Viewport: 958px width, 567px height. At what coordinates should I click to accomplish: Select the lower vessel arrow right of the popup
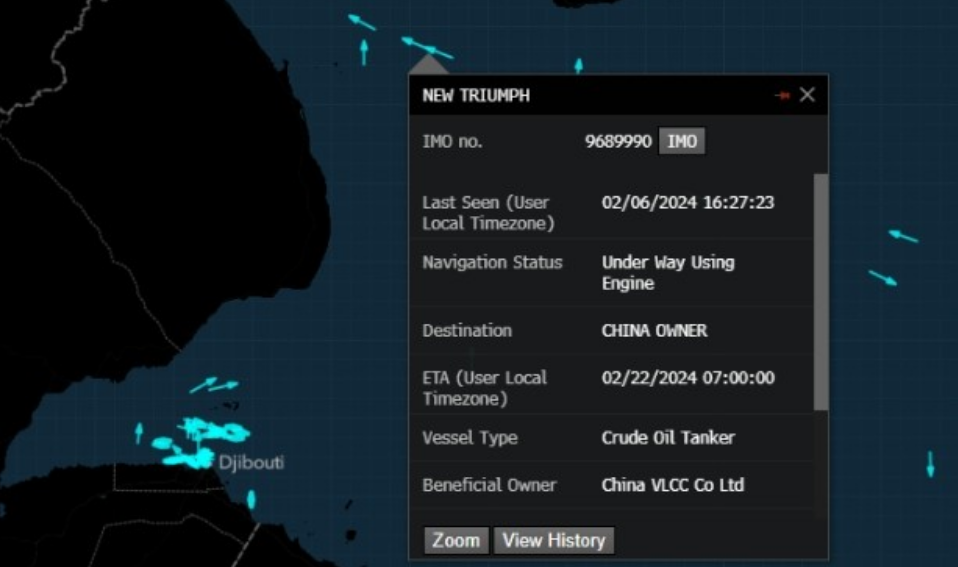pos(882,277)
